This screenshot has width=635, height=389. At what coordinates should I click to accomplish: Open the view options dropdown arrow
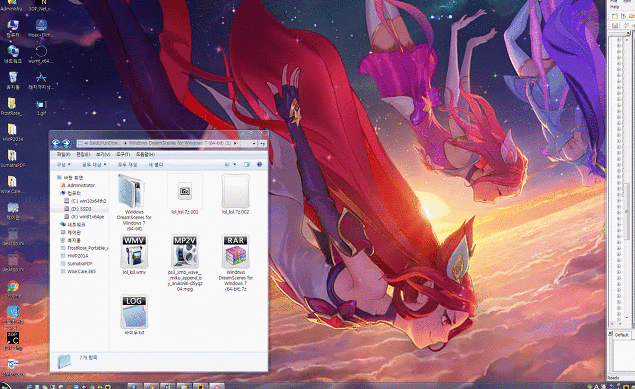tap(234, 165)
